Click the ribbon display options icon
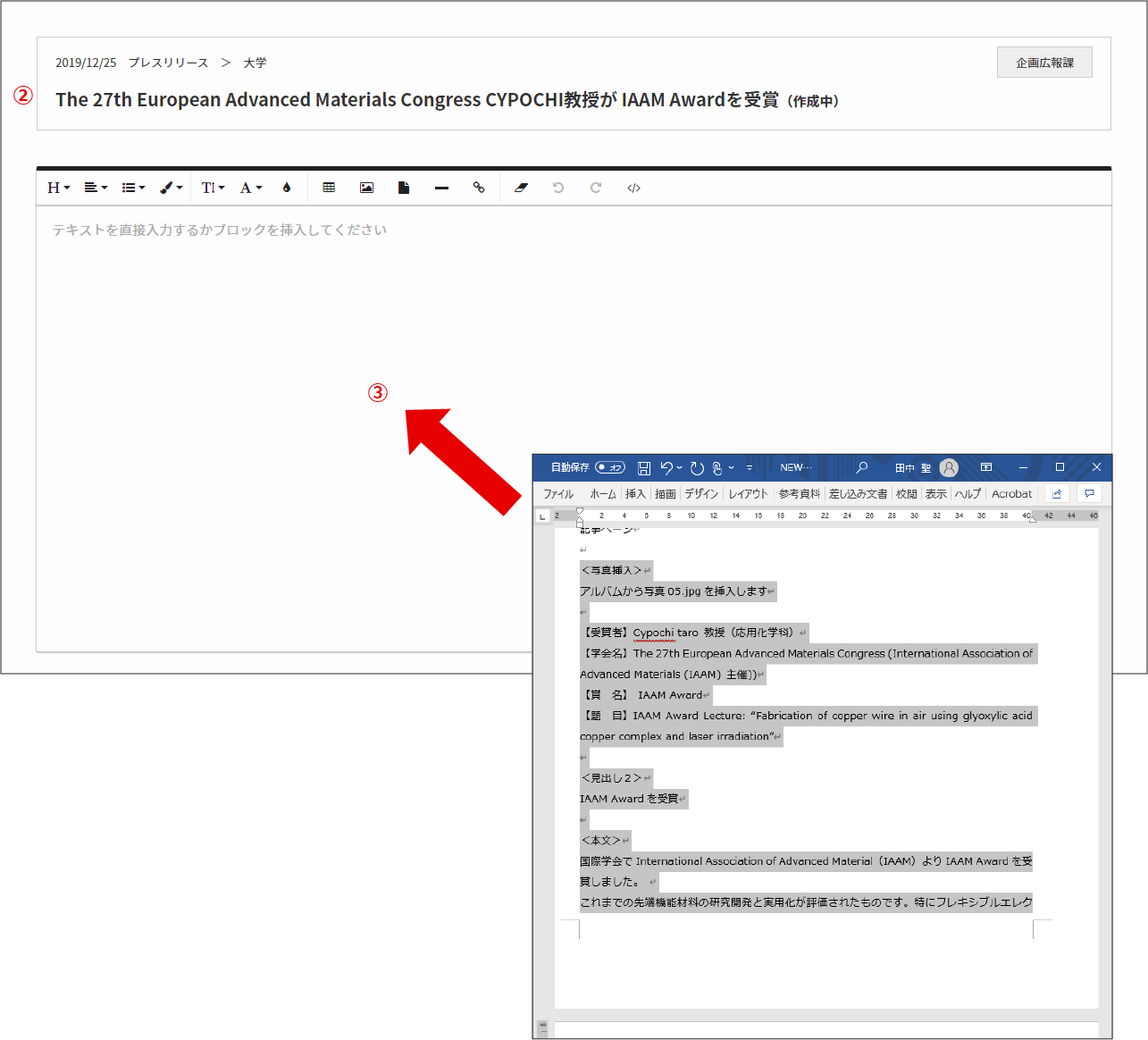 click(986, 467)
